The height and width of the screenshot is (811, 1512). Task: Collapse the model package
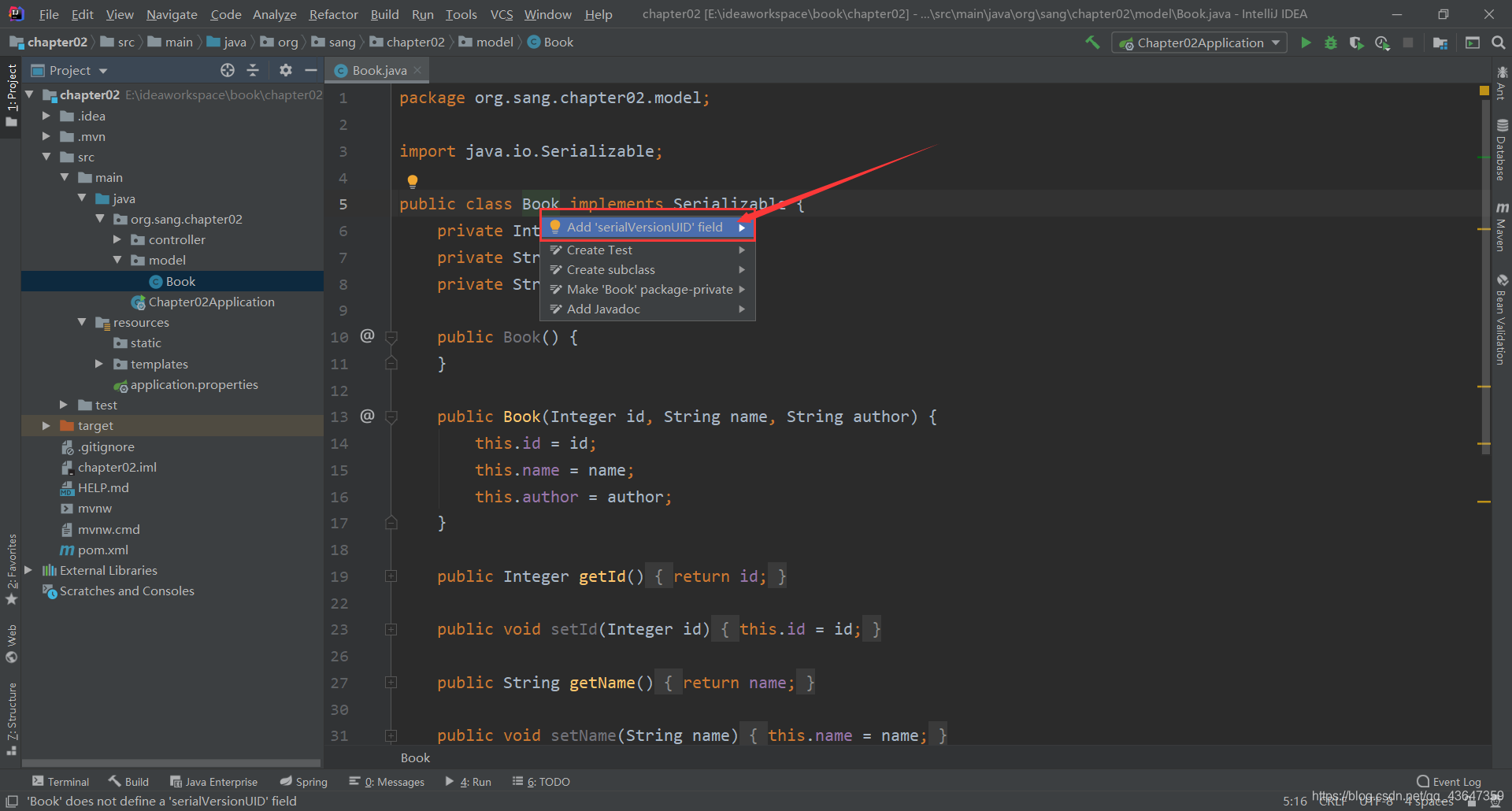[117, 260]
